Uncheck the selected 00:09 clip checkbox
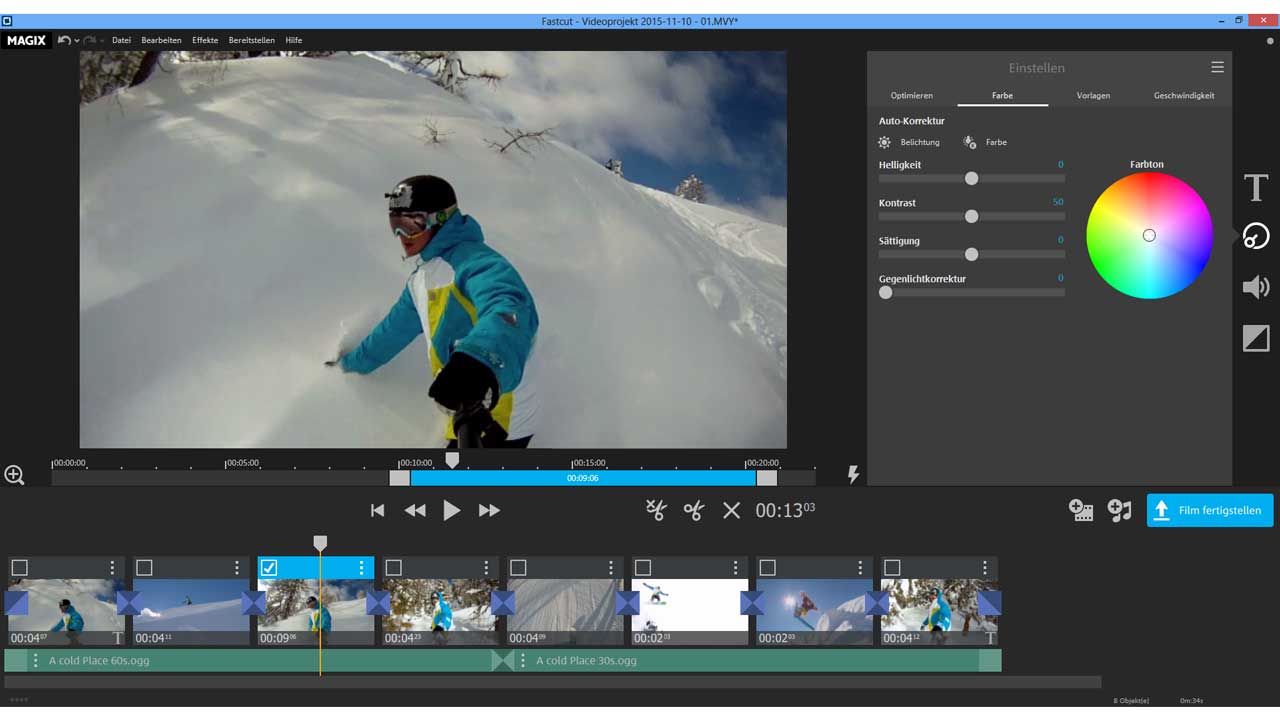Viewport: 1280px width, 720px height. click(x=269, y=568)
